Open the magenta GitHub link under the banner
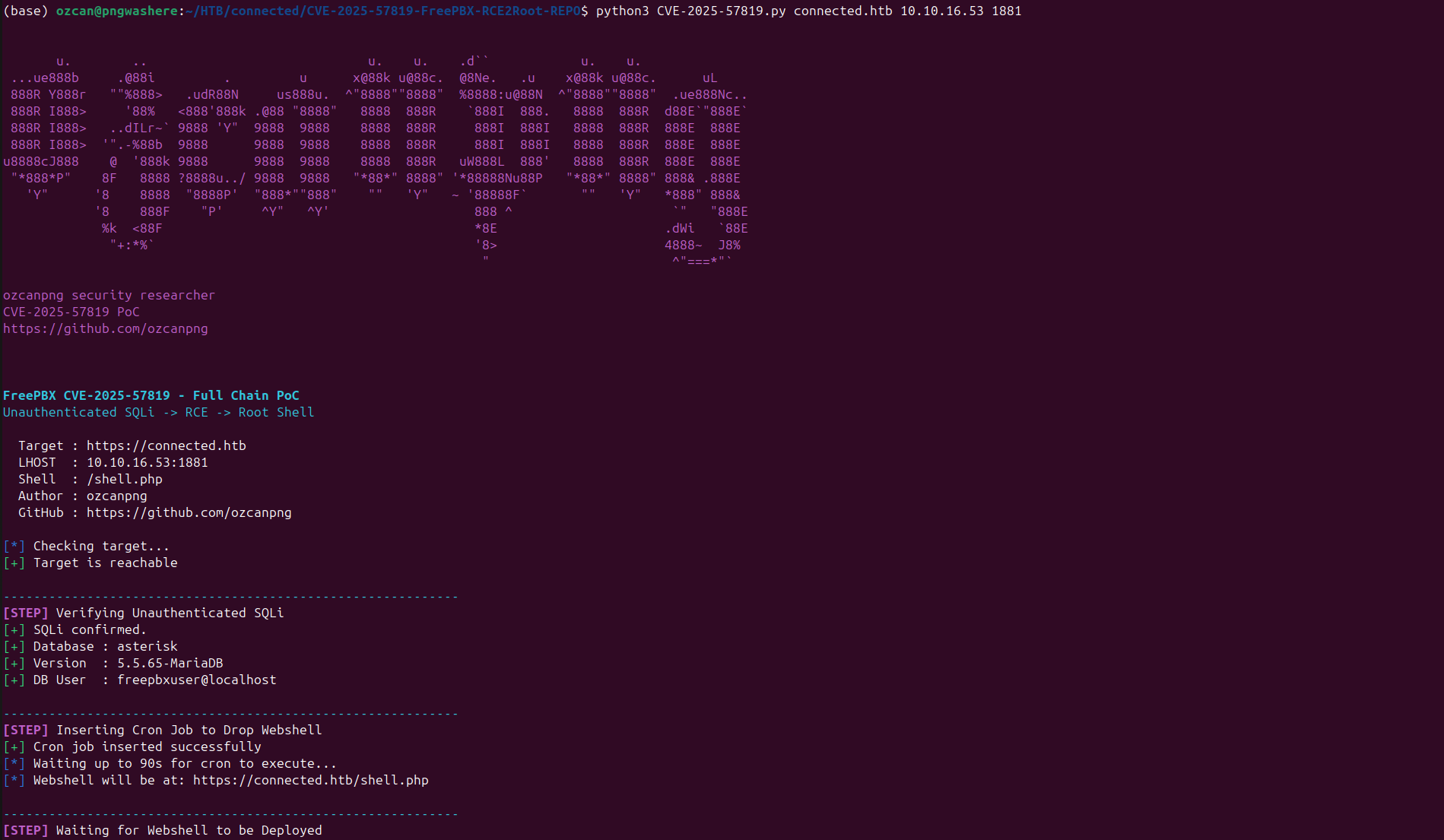Viewport: 1444px width, 840px height. (x=106, y=328)
